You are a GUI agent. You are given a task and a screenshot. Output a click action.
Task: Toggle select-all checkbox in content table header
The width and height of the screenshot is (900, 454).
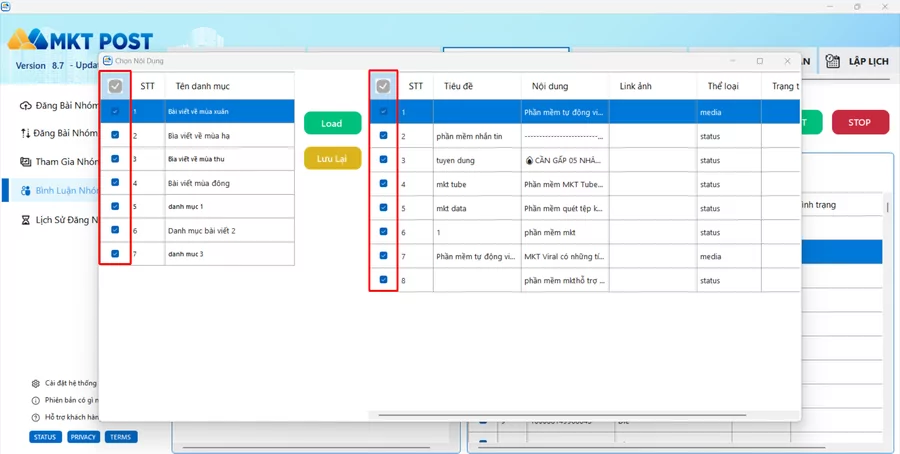tap(383, 86)
